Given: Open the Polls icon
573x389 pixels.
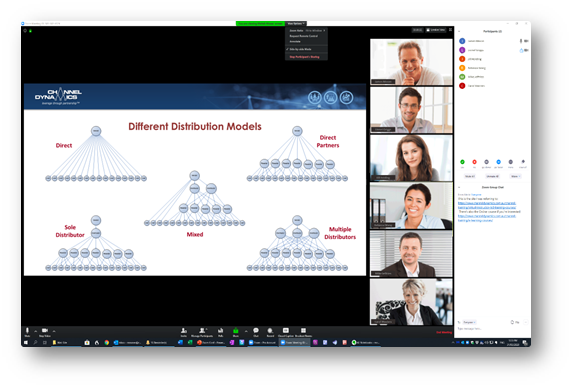Looking at the screenshot, I should tap(220, 332).
